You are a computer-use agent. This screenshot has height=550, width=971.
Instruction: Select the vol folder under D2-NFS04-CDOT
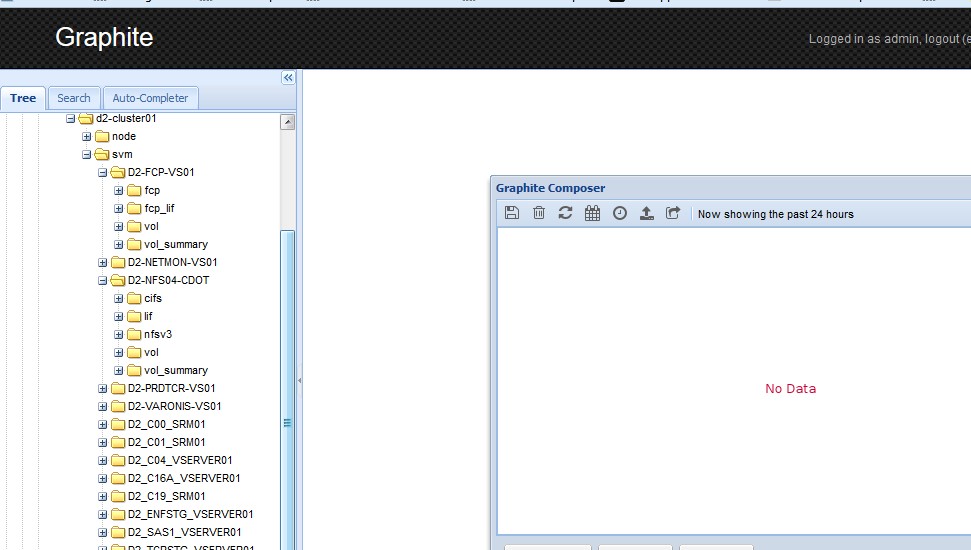pos(151,352)
